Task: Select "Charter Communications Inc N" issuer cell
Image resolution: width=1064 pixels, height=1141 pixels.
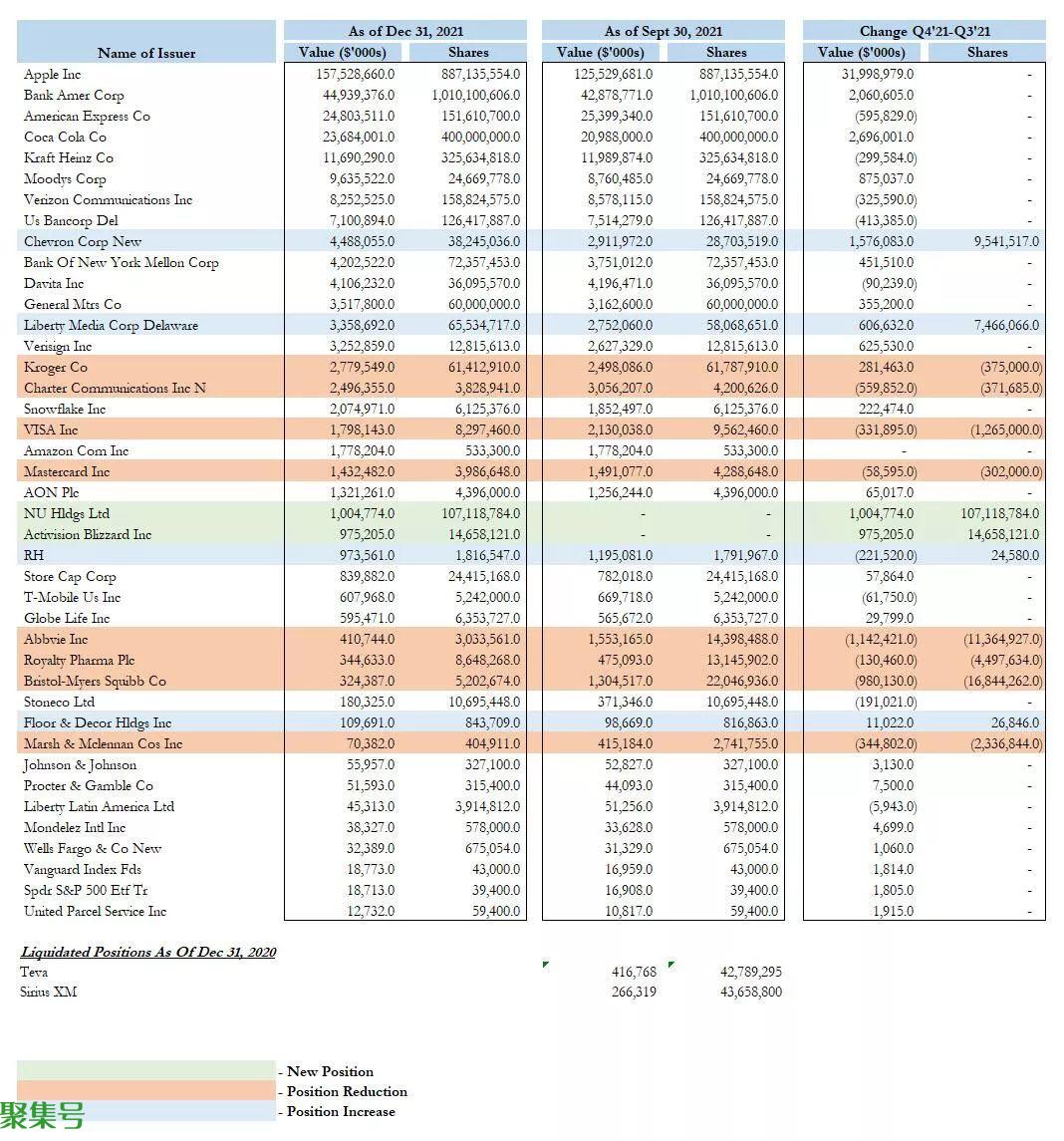Action: [115, 388]
